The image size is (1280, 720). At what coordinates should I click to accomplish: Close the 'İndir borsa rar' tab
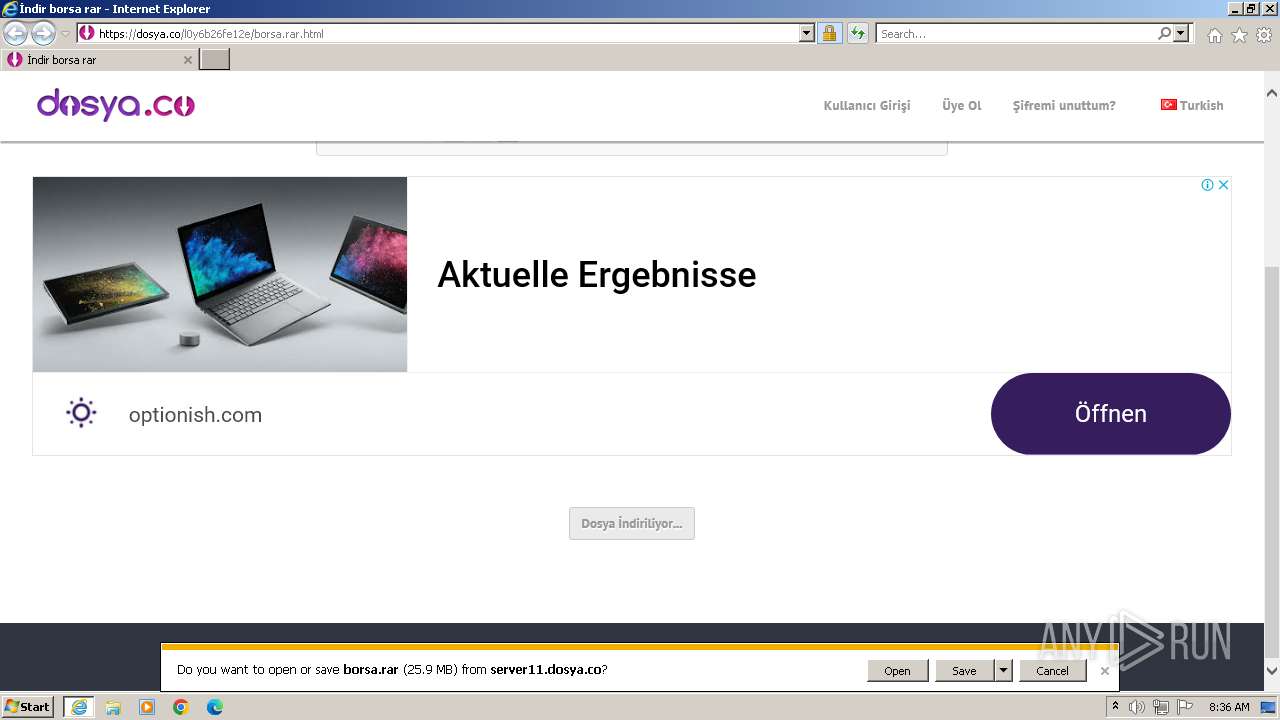click(x=187, y=60)
